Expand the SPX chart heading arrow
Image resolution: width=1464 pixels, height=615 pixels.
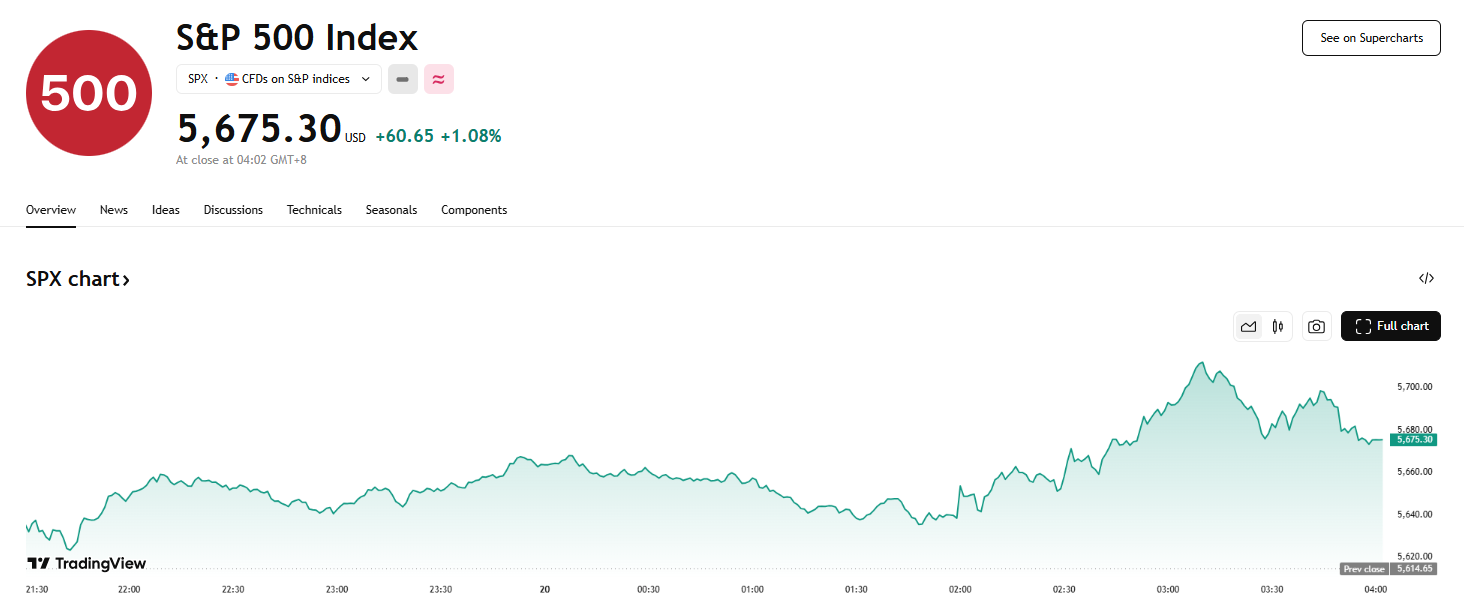pos(126,280)
